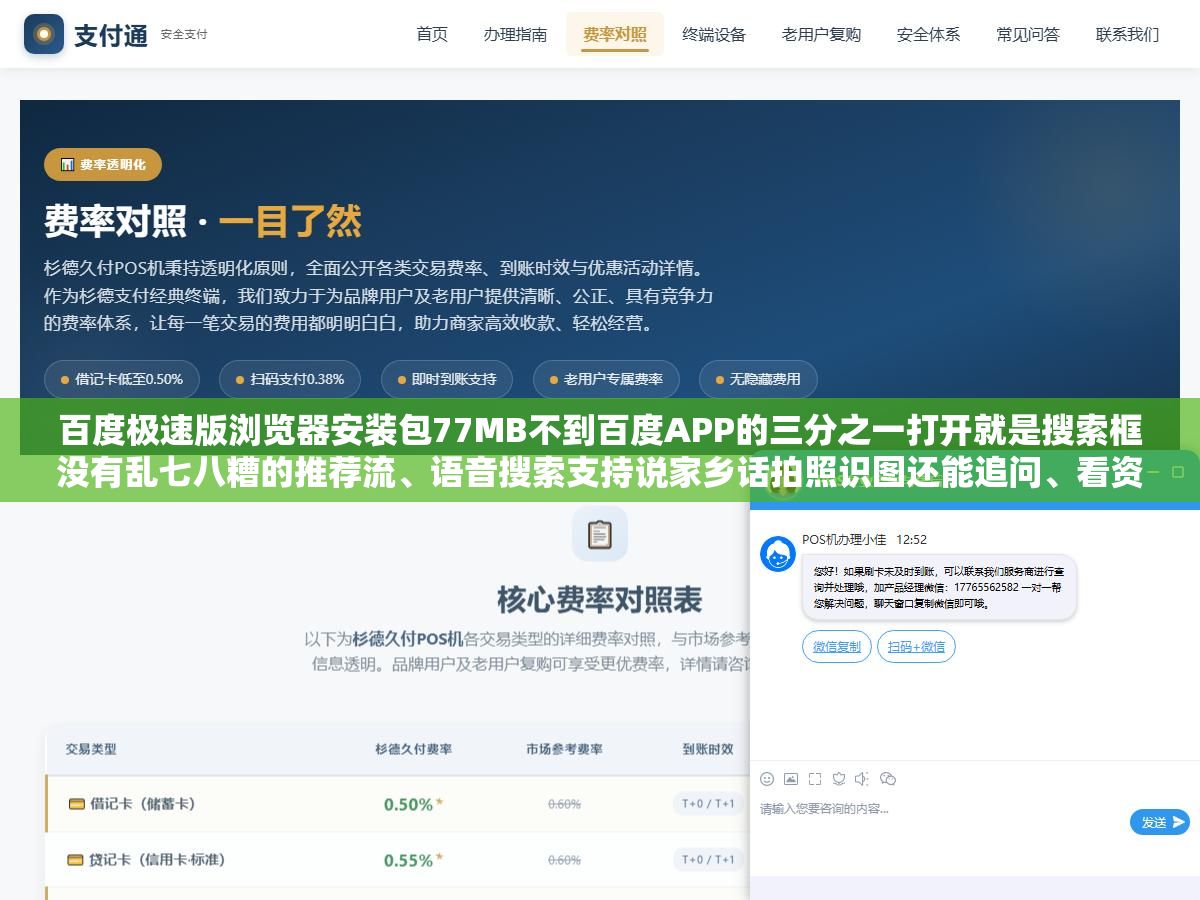
Task: Click the 费率透明化 badge
Action: point(103,165)
